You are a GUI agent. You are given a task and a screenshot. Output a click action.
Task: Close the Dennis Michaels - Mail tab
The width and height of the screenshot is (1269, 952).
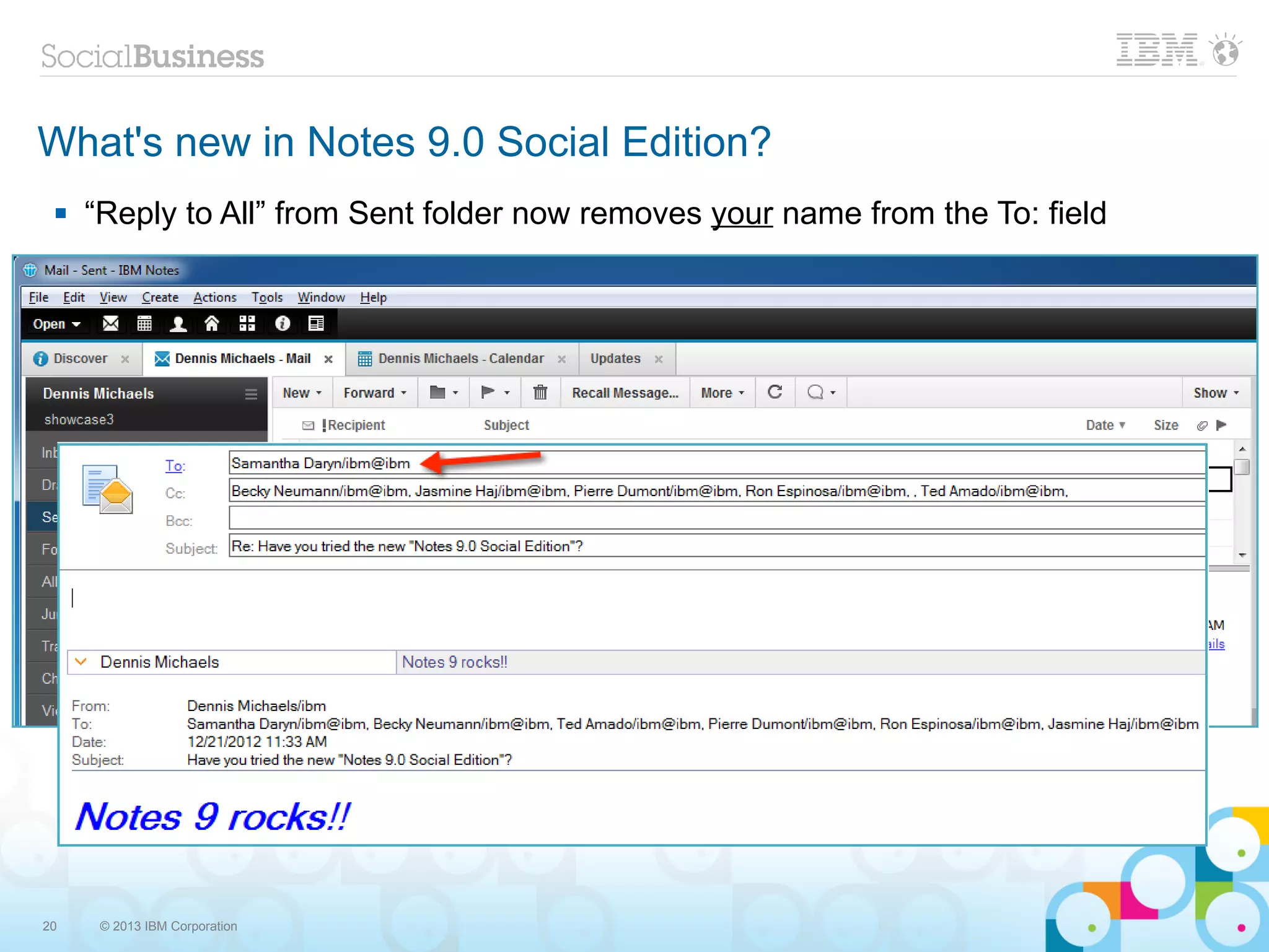point(328,359)
